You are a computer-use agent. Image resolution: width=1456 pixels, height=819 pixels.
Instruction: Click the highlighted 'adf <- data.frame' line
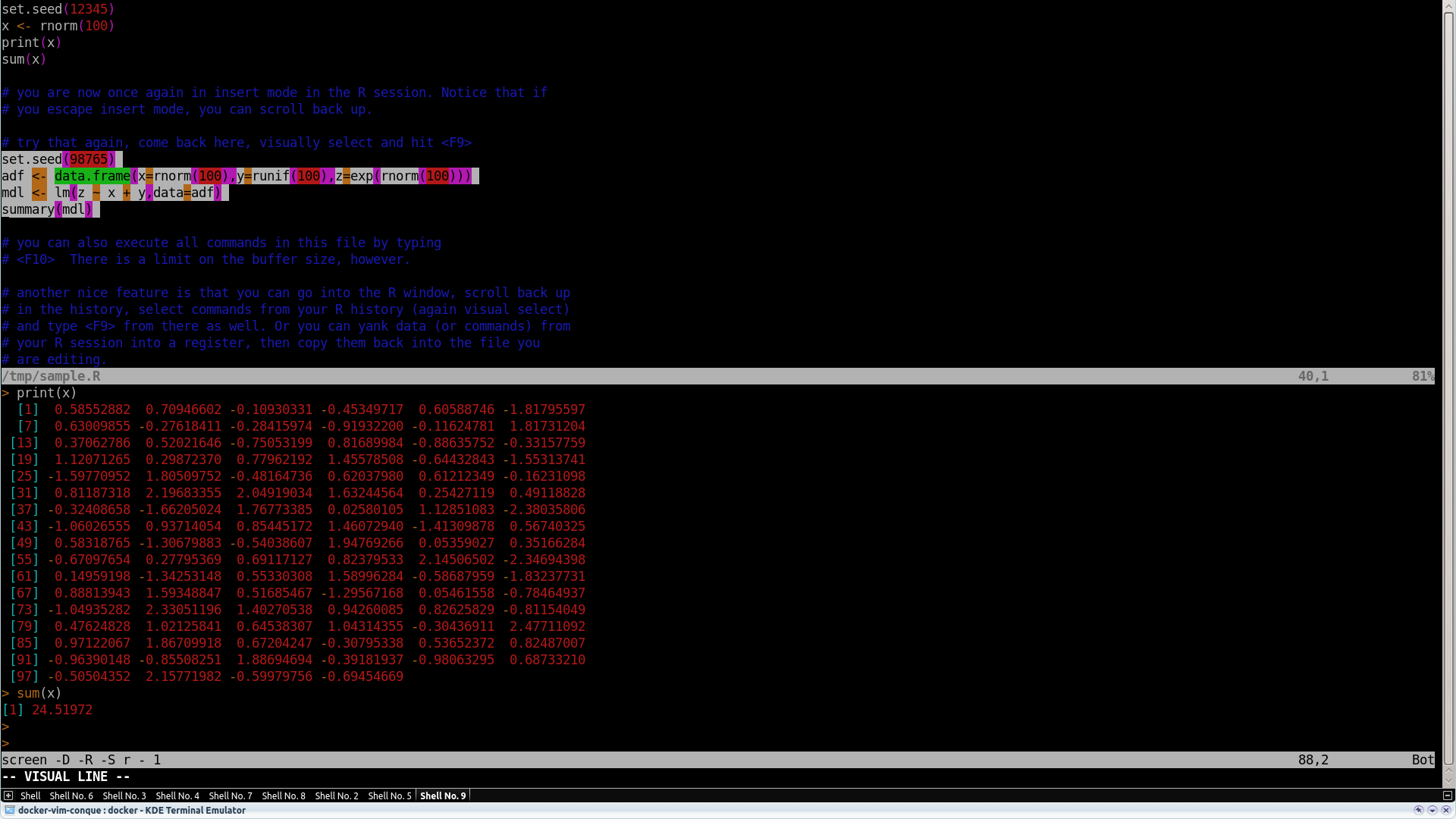pos(240,176)
